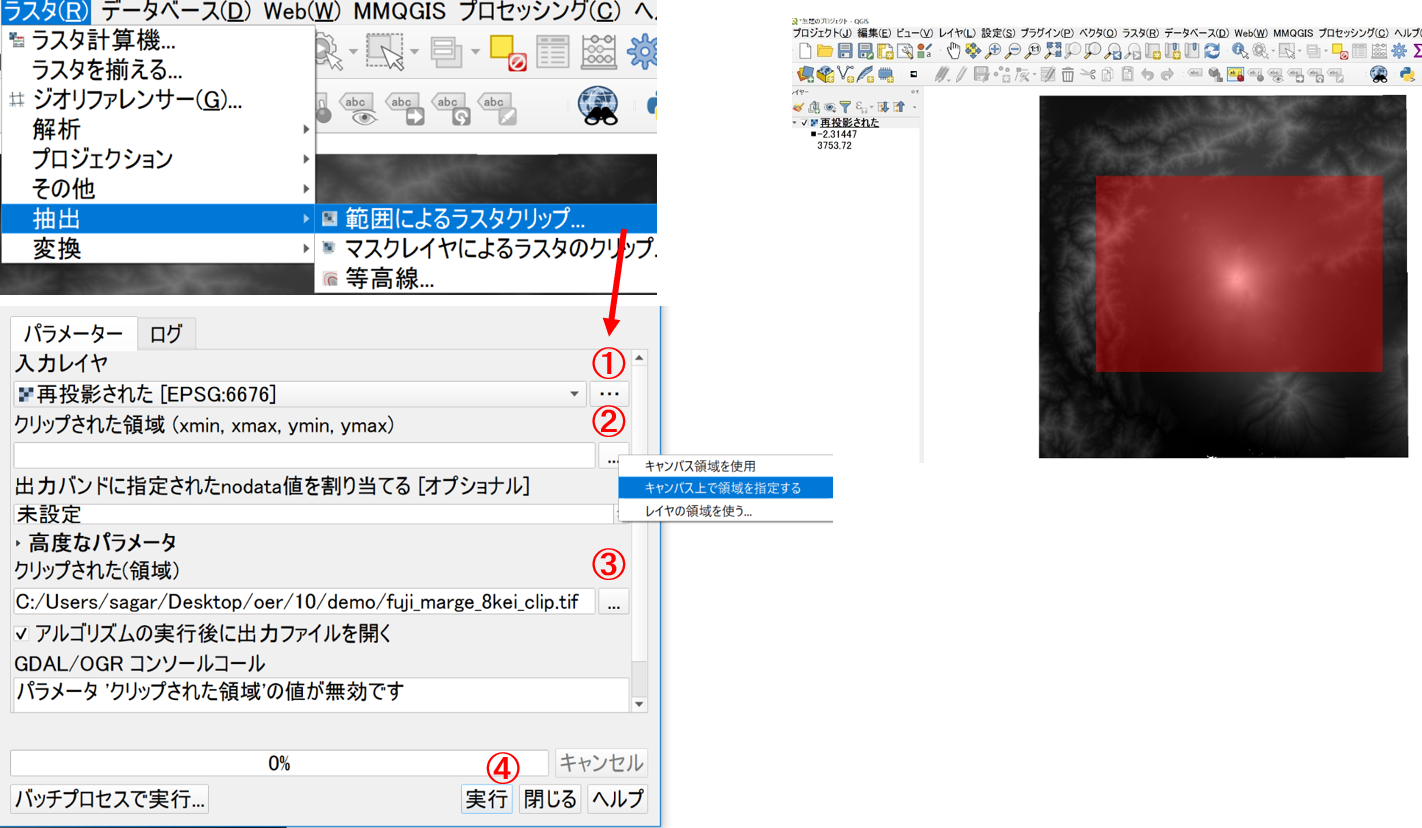
Task: Click the 実行 button
Action: coord(487,799)
